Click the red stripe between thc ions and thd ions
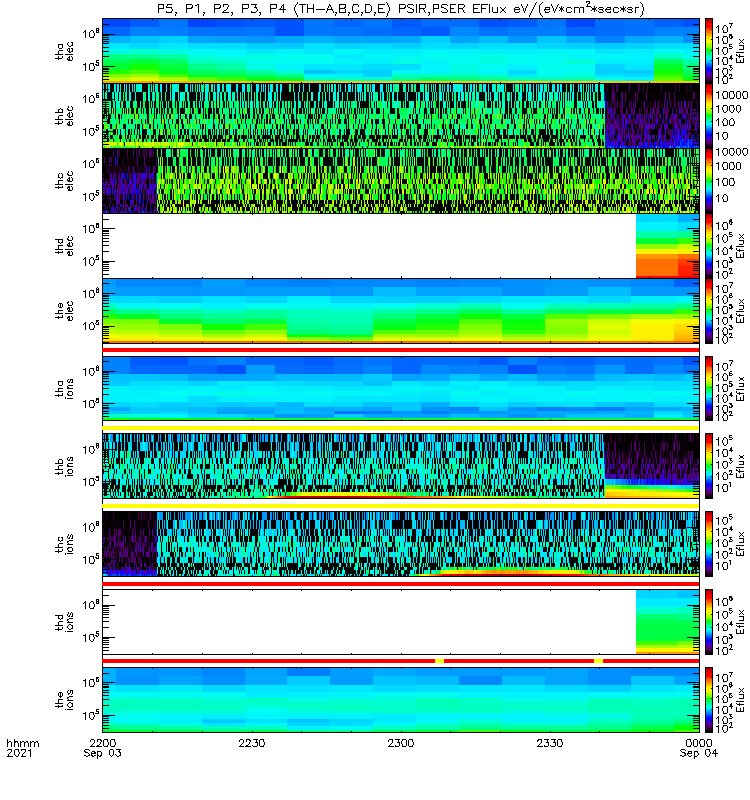 (401, 584)
